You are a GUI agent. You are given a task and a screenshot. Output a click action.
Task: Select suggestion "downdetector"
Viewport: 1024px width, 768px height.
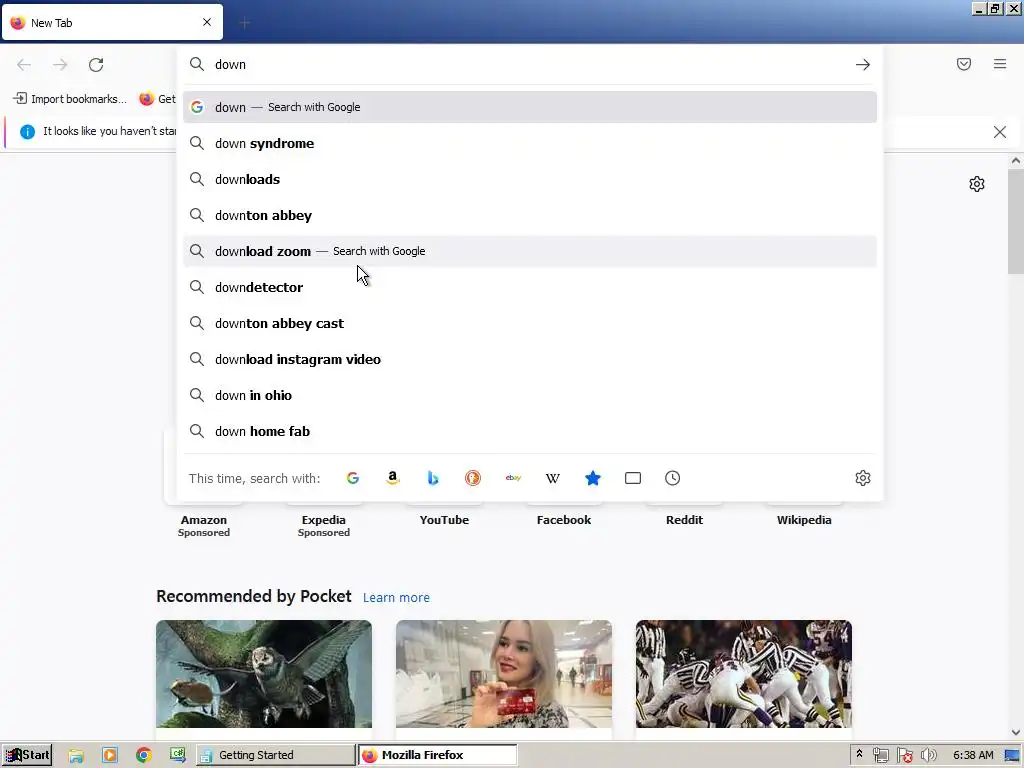point(530,287)
